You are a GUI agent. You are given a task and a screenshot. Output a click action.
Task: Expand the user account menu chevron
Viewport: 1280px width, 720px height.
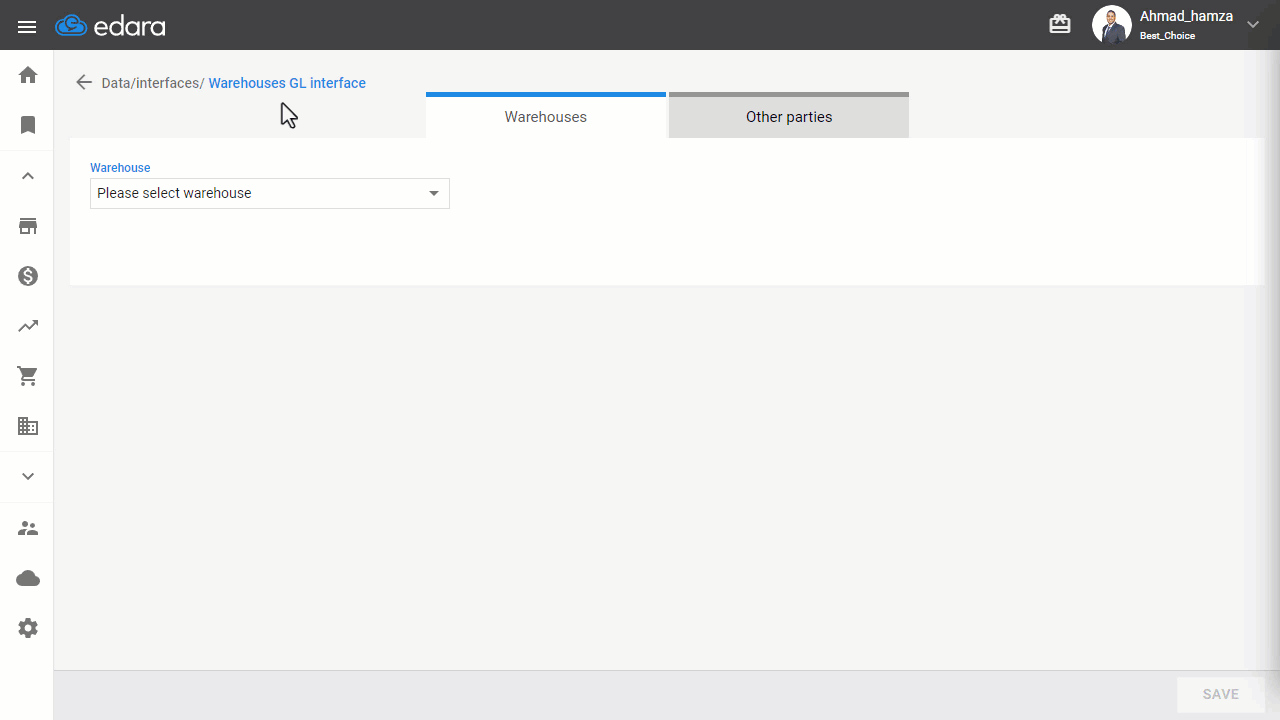tap(1253, 25)
